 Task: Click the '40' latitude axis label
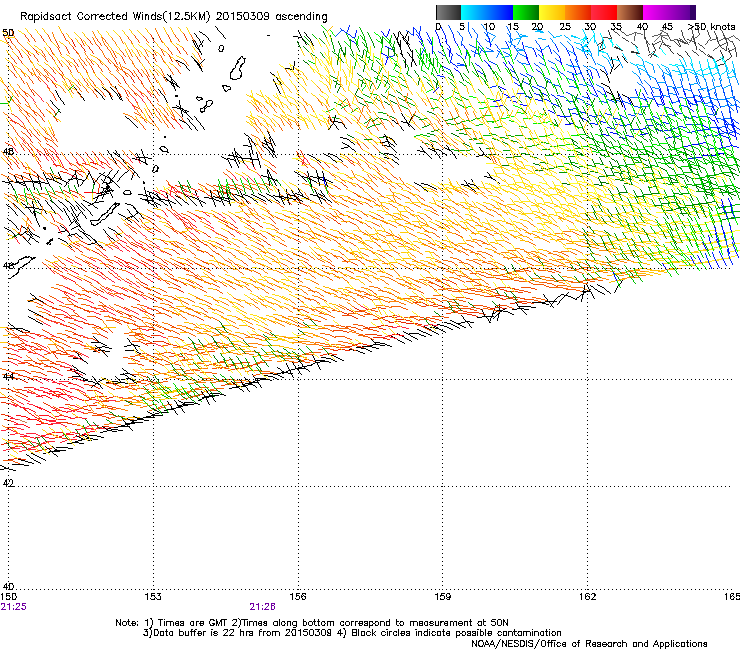tap(8, 586)
